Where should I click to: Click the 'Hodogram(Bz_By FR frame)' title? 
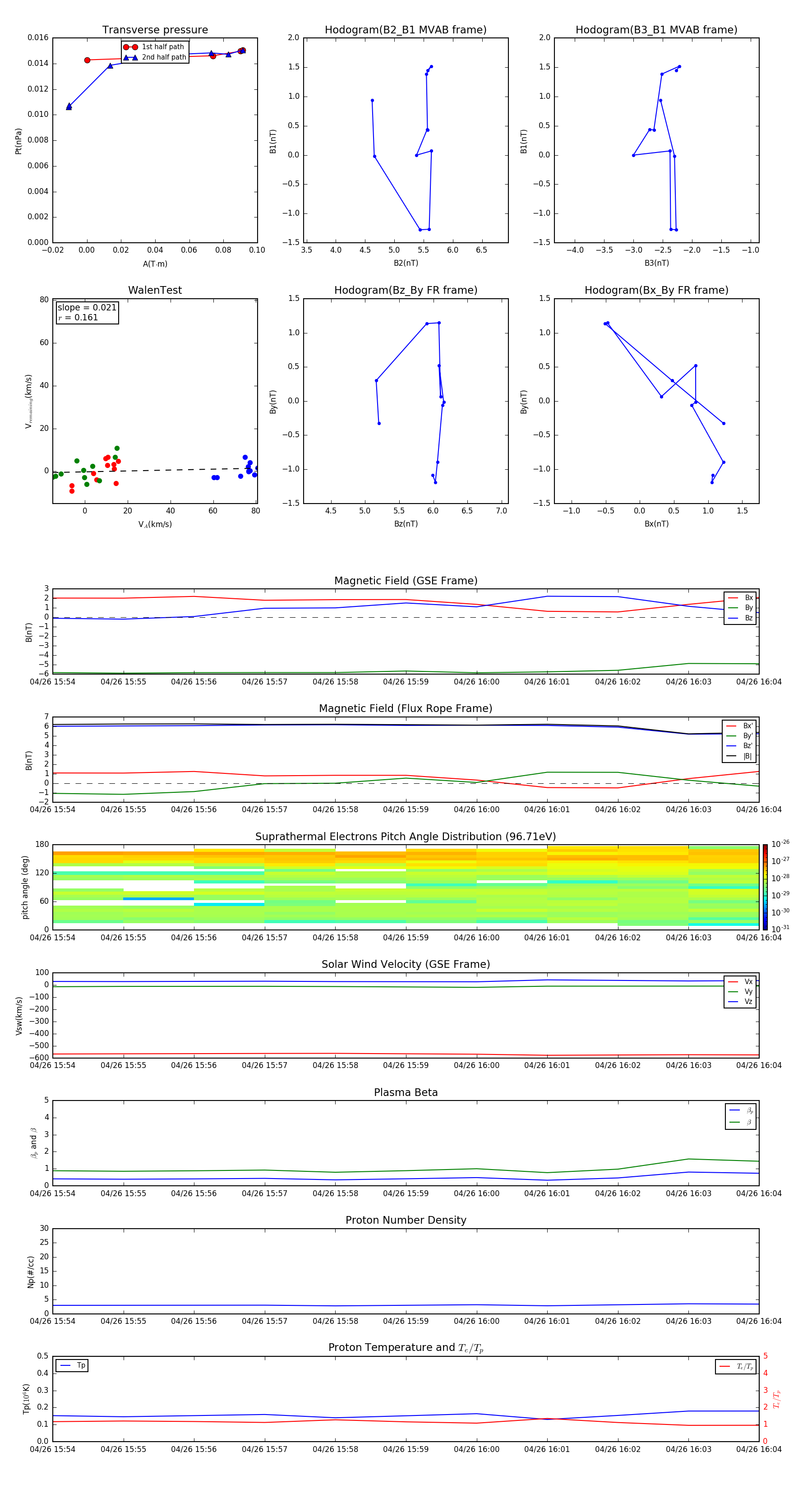tap(406, 290)
